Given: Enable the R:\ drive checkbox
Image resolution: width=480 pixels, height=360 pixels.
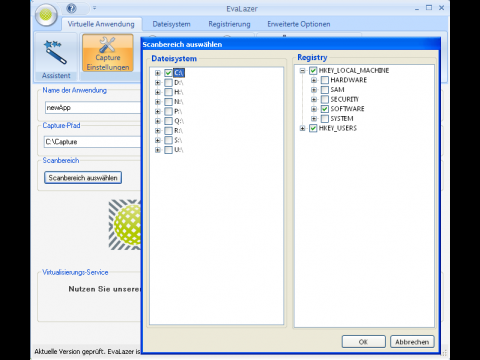Looking at the screenshot, I should click(x=168, y=131).
